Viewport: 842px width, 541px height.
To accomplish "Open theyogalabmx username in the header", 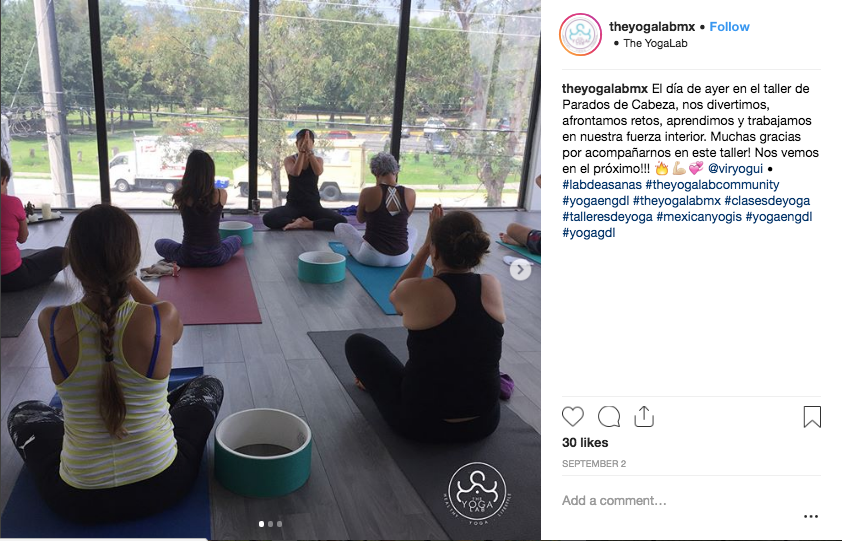I will point(652,27).
